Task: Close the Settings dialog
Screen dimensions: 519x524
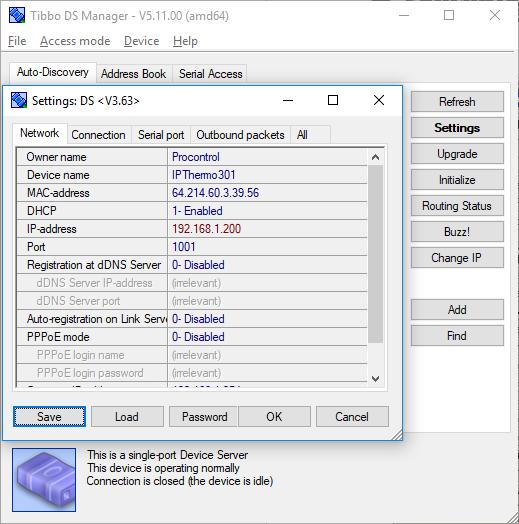Action: 379,100
